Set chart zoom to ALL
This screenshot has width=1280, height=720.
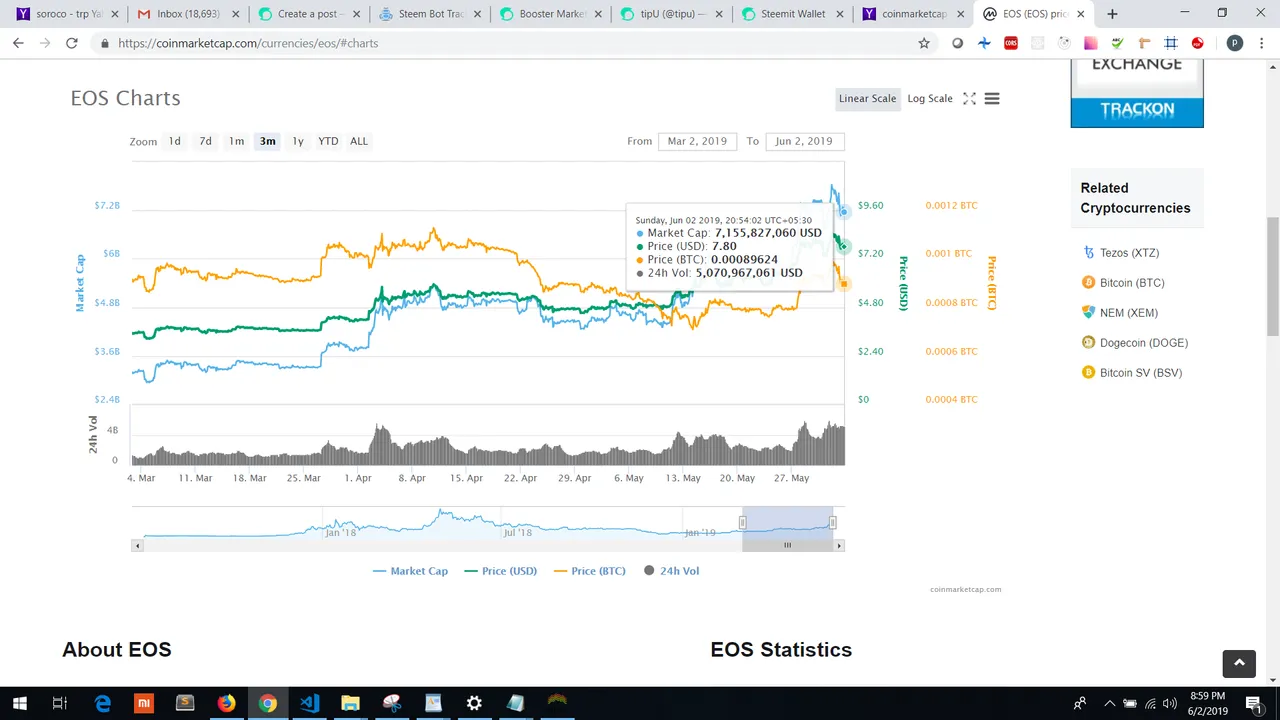(359, 141)
